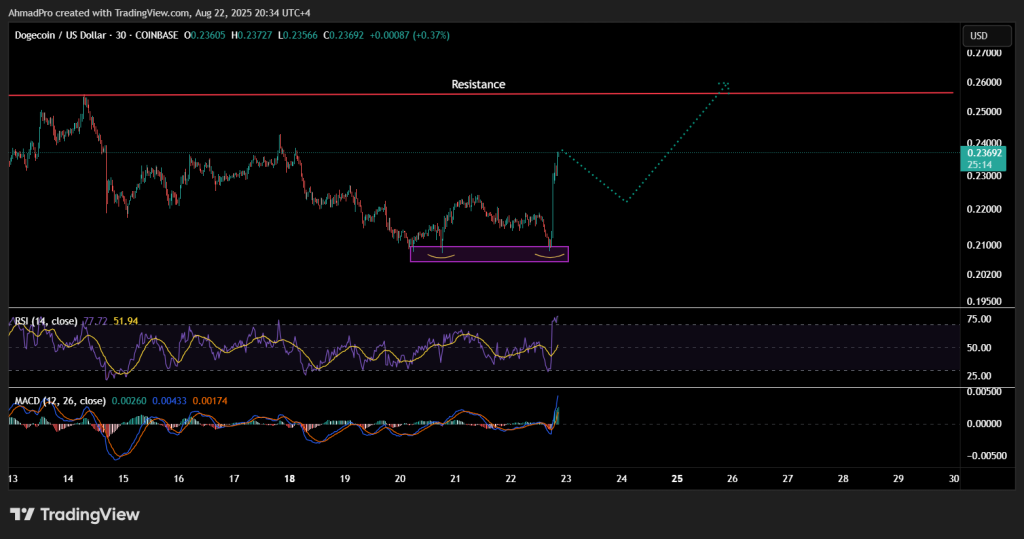This screenshot has width=1024, height=539.
Task: Select the right yellow arc in support zone
Action: 549,256
